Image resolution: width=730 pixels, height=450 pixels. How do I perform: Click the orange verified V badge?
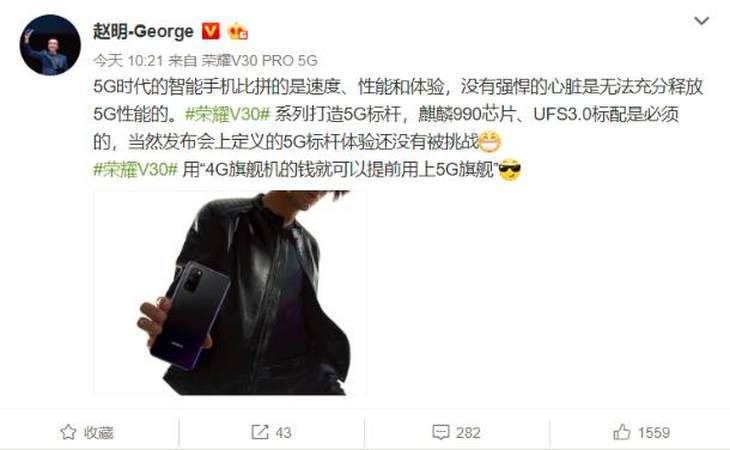click(210, 31)
